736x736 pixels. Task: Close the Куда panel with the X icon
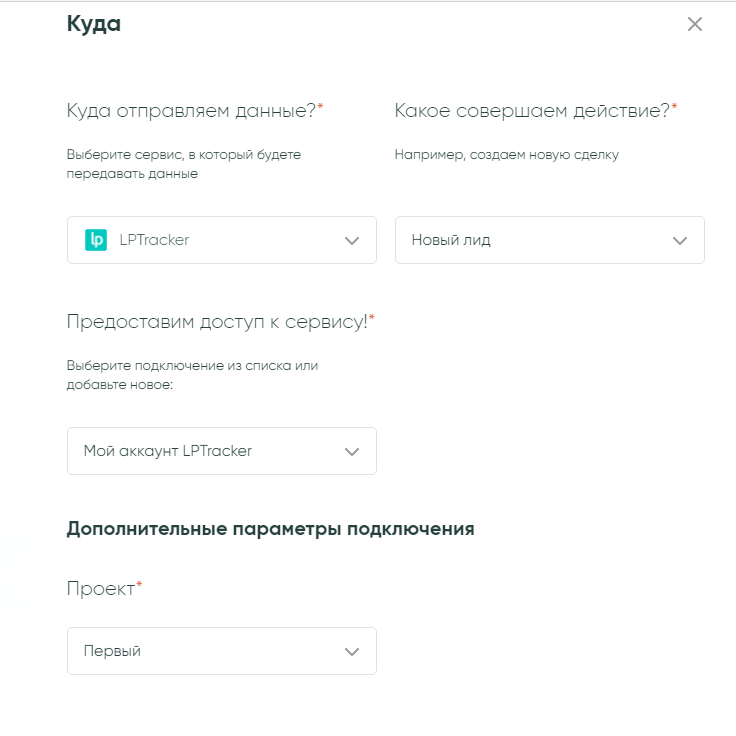coord(695,25)
